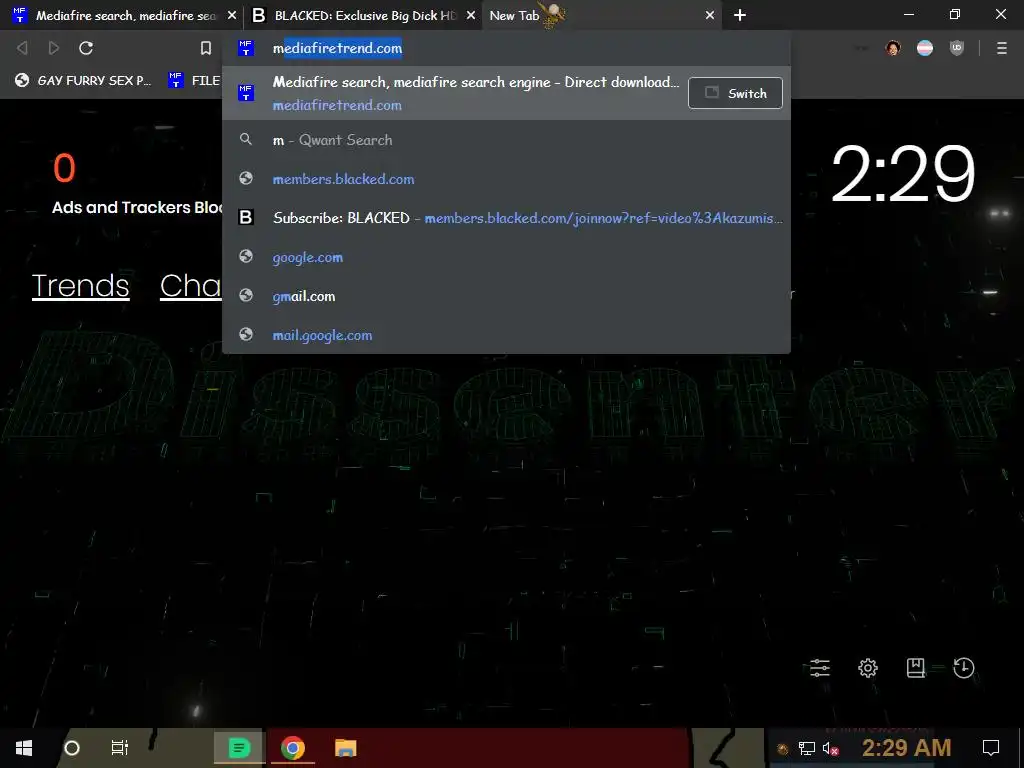Click Switch to existing tab button
The width and height of the screenshot is (1024, 768).
[x=735, y=93]
